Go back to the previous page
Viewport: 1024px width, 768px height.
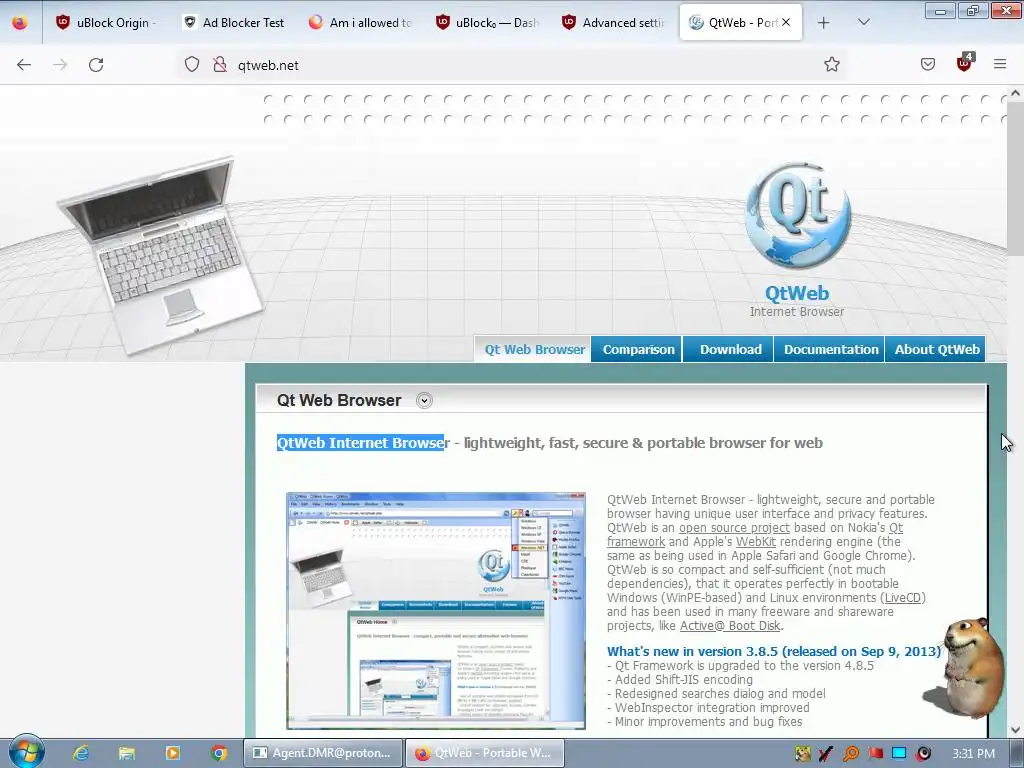24,65
